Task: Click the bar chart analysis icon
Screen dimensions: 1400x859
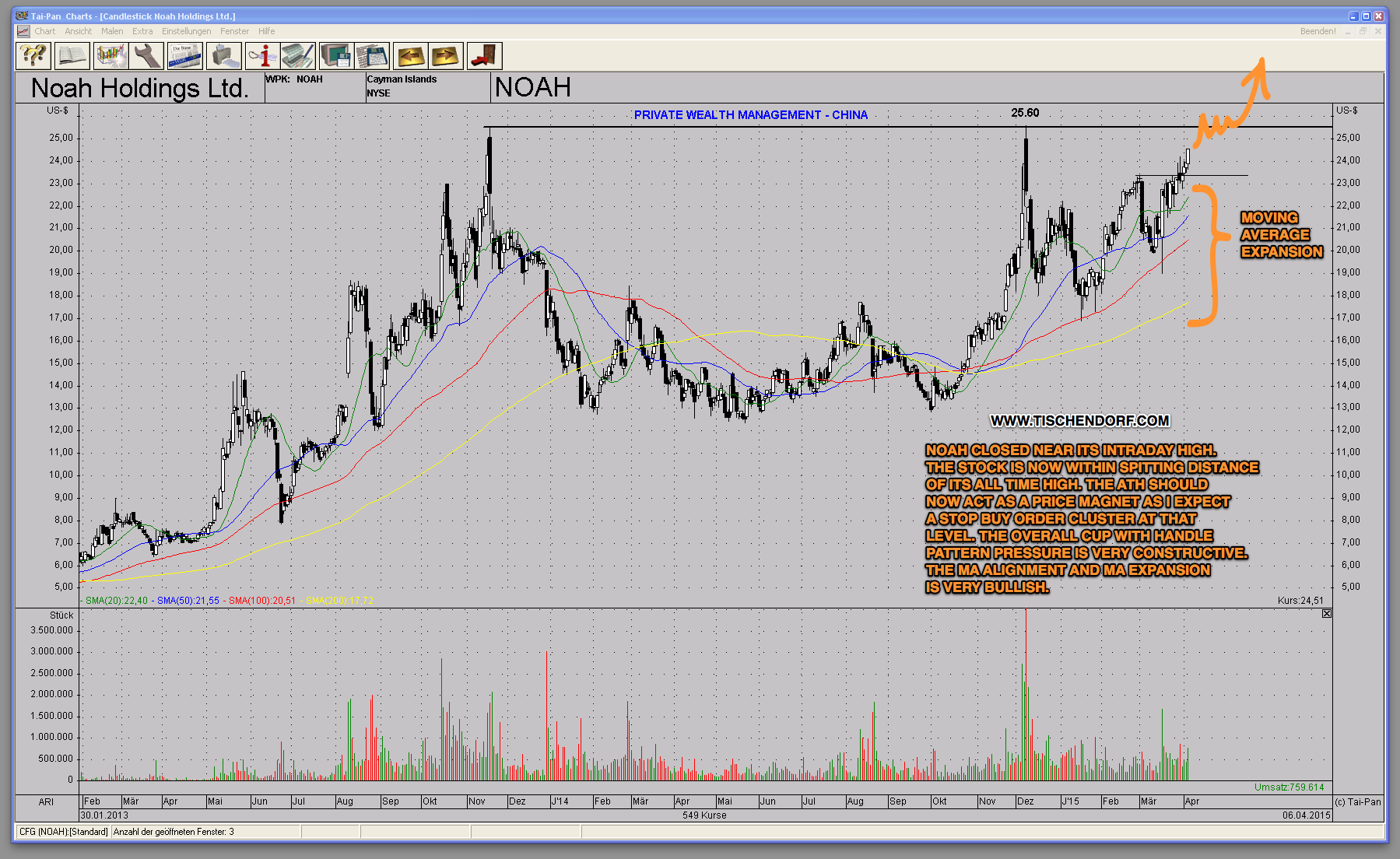Action: (111, 56)
